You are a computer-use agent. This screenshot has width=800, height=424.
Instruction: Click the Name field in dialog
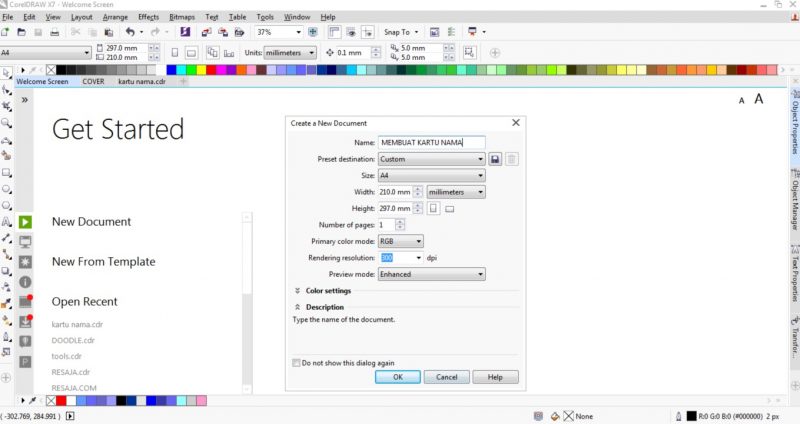[x=432, y=142]
